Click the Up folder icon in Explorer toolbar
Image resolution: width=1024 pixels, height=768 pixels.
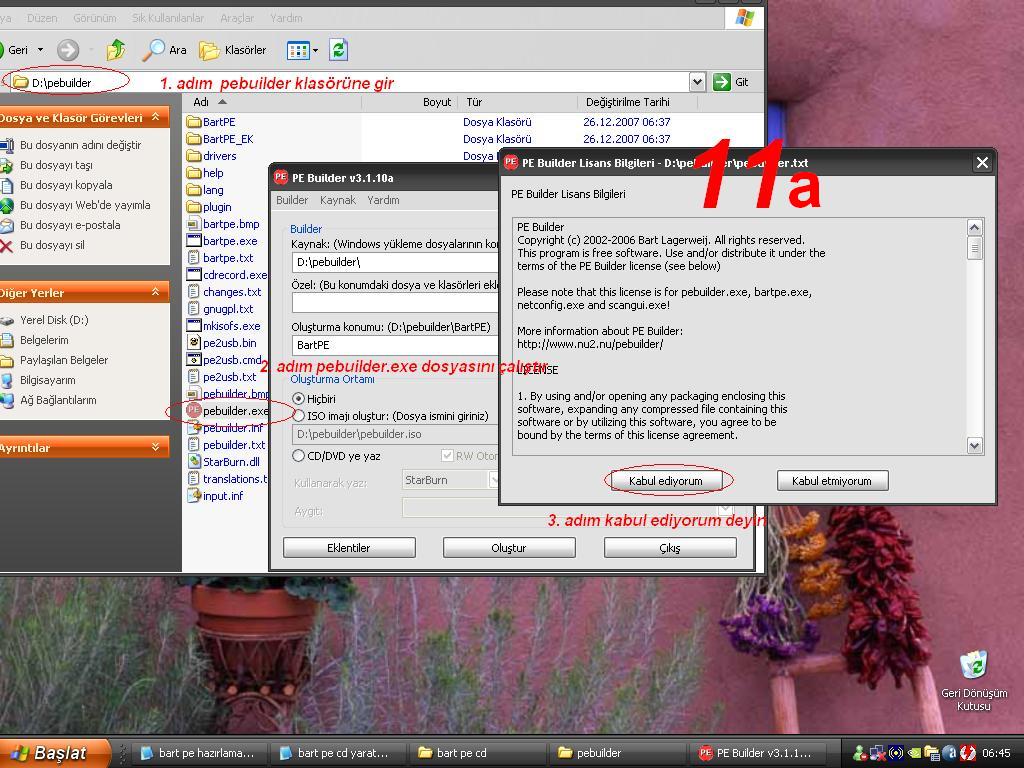116,50
